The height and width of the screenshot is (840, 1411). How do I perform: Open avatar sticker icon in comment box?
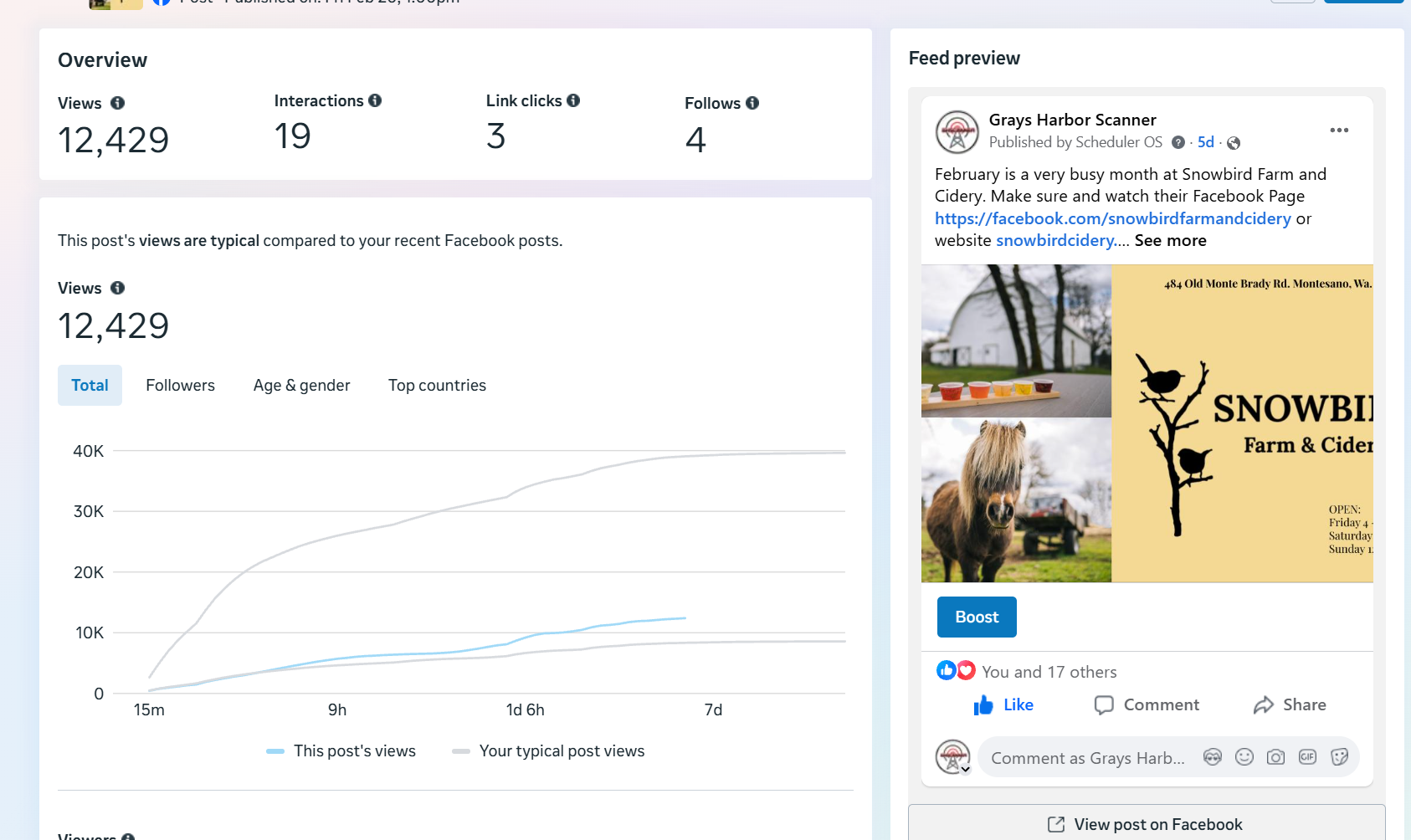pyautogui.click(x=1213, y=757)
